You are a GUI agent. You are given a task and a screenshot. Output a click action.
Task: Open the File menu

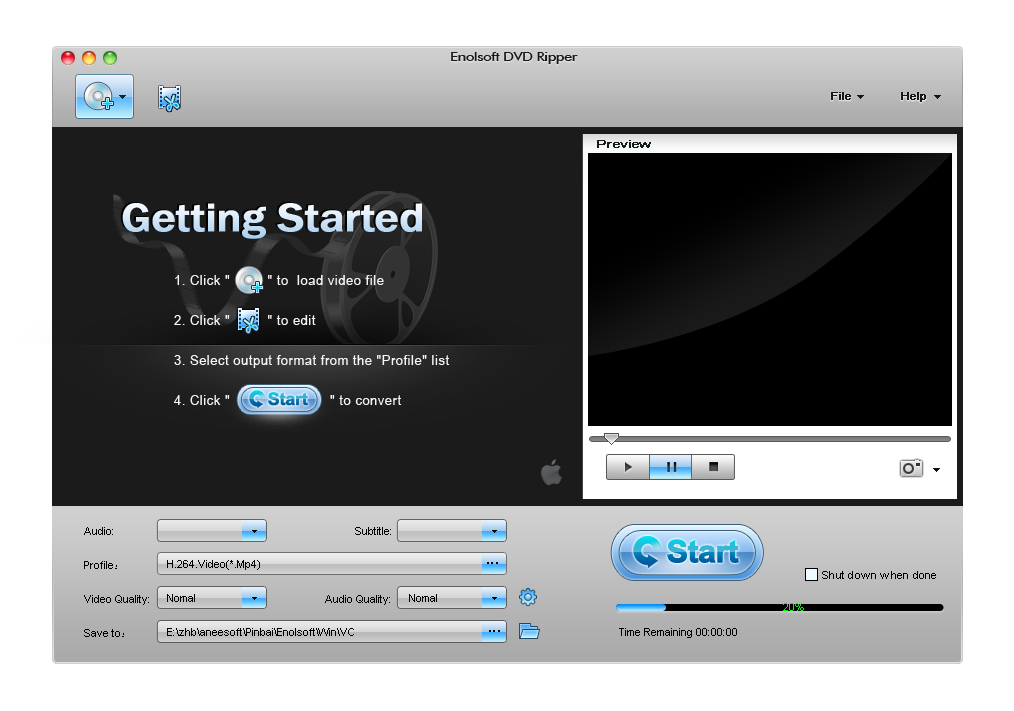pyautogui.click(x=847, y=96)
